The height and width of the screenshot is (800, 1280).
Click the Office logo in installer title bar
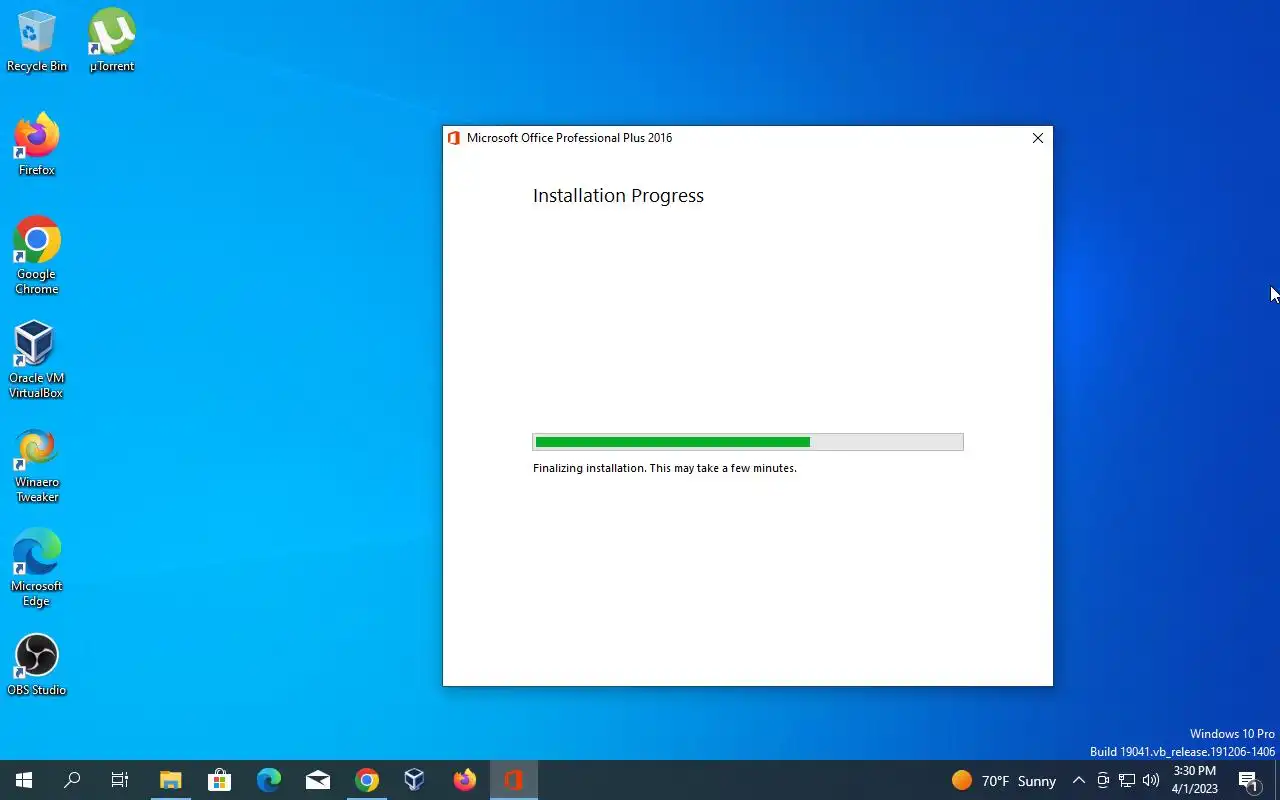click(x=454, y=138)
